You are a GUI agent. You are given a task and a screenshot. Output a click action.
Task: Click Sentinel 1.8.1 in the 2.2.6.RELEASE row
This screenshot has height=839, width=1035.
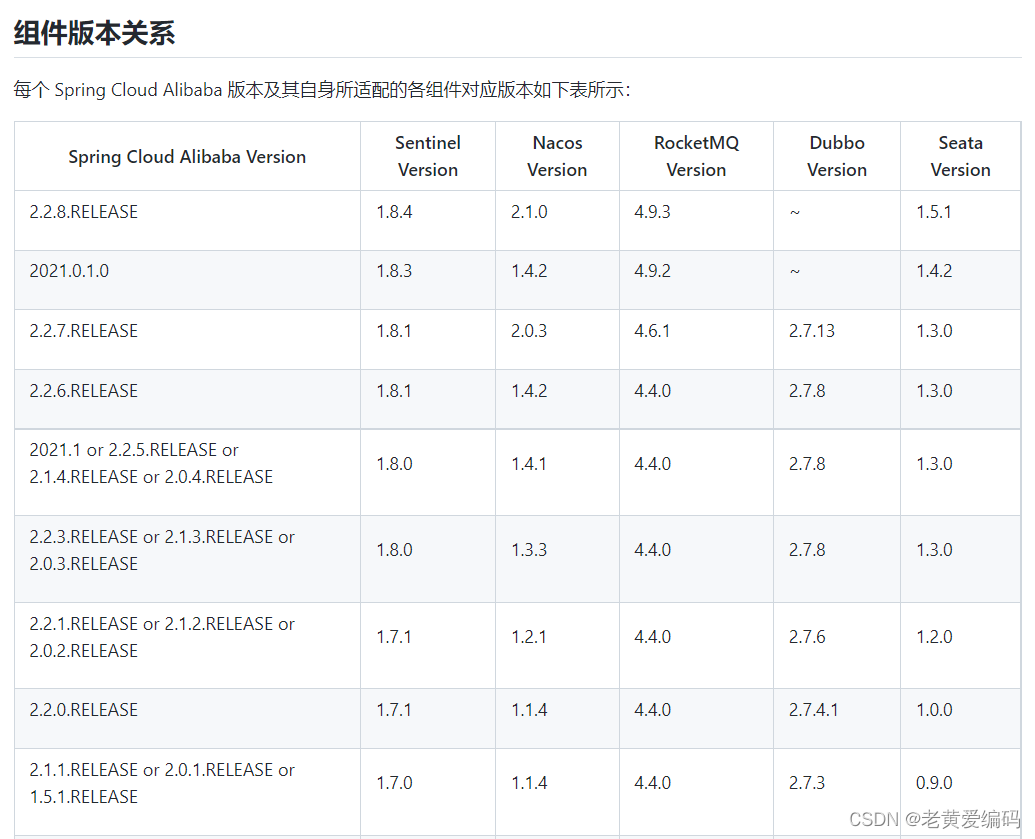(x=394, y=391)
